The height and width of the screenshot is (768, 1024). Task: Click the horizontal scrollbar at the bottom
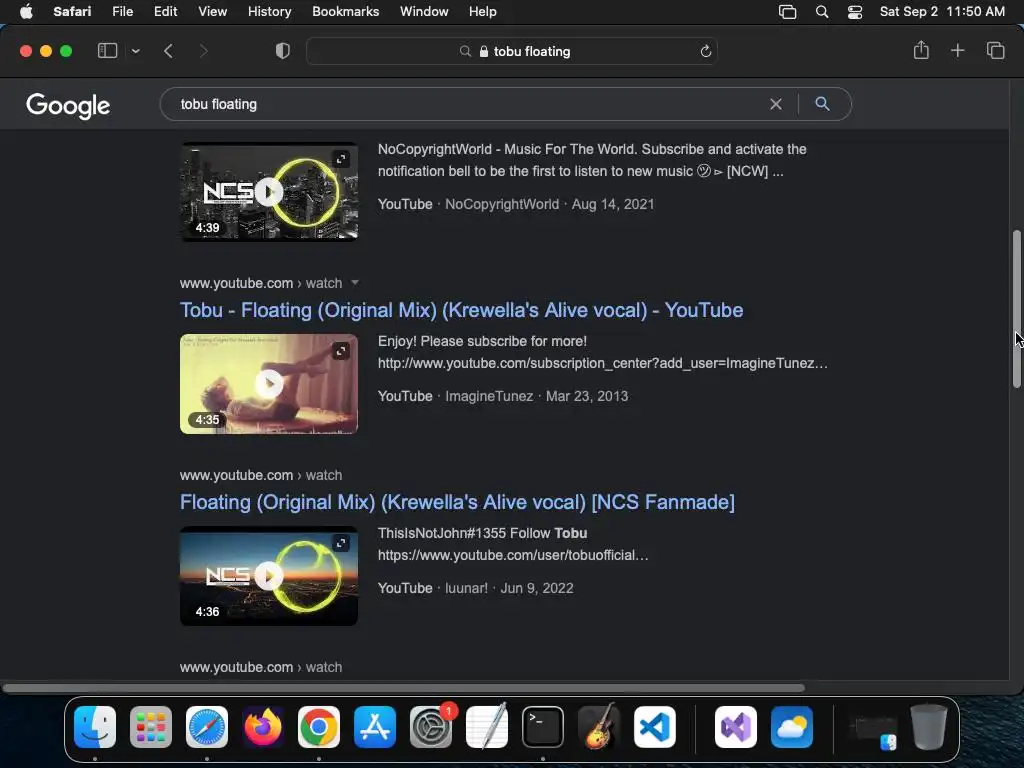[403, 688]
